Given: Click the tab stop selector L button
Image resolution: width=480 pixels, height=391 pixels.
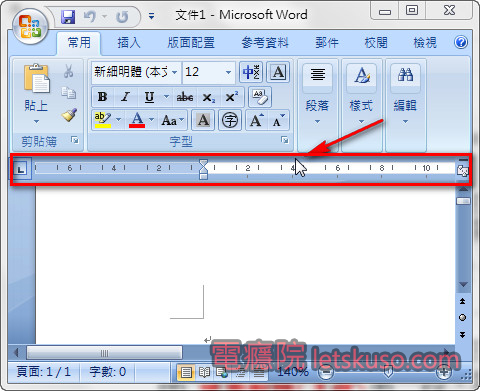Looking at the screenshot, I should pyautogui.click(x=21, y=168).
